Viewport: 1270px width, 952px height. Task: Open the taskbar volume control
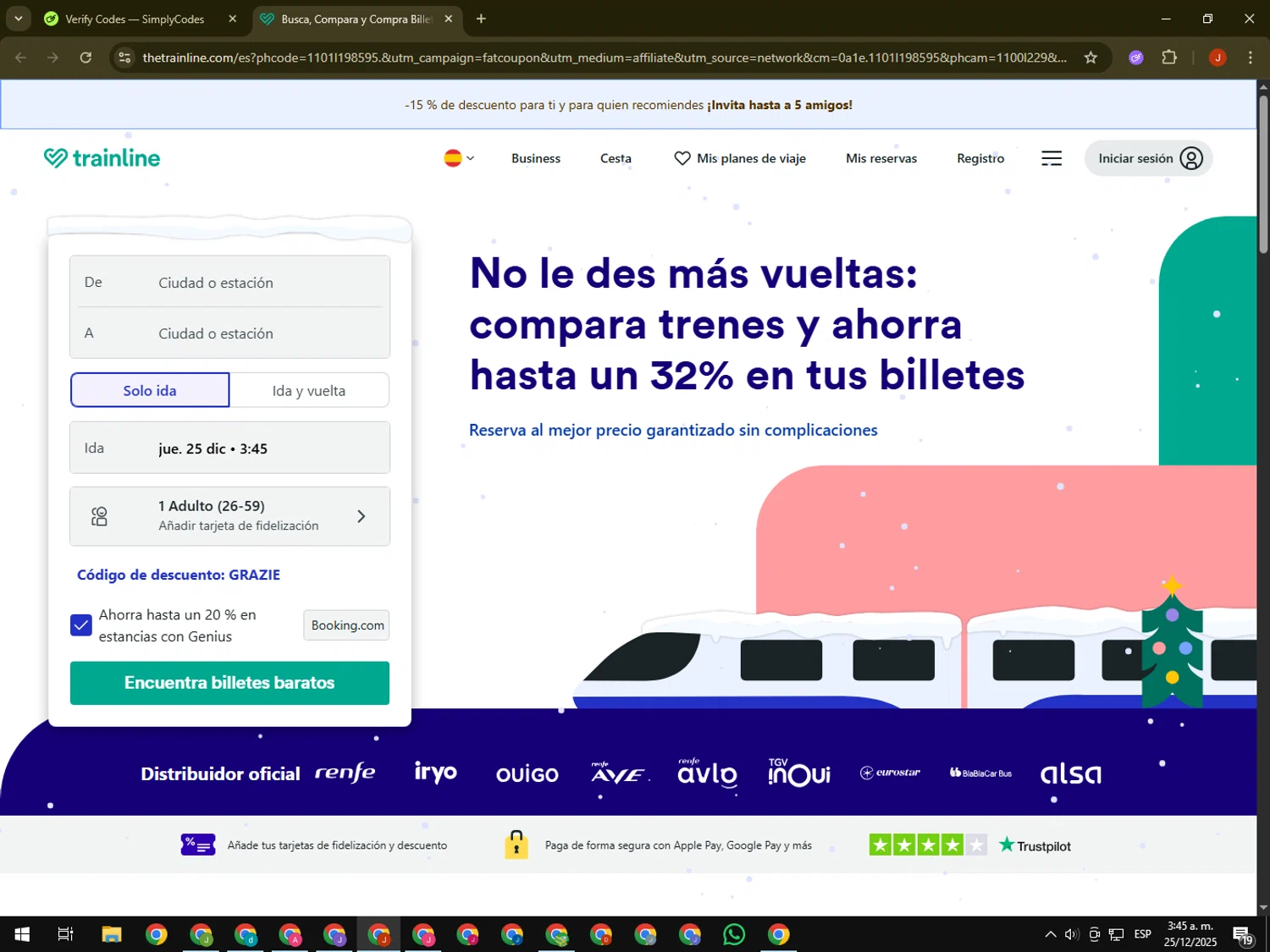1072,934
